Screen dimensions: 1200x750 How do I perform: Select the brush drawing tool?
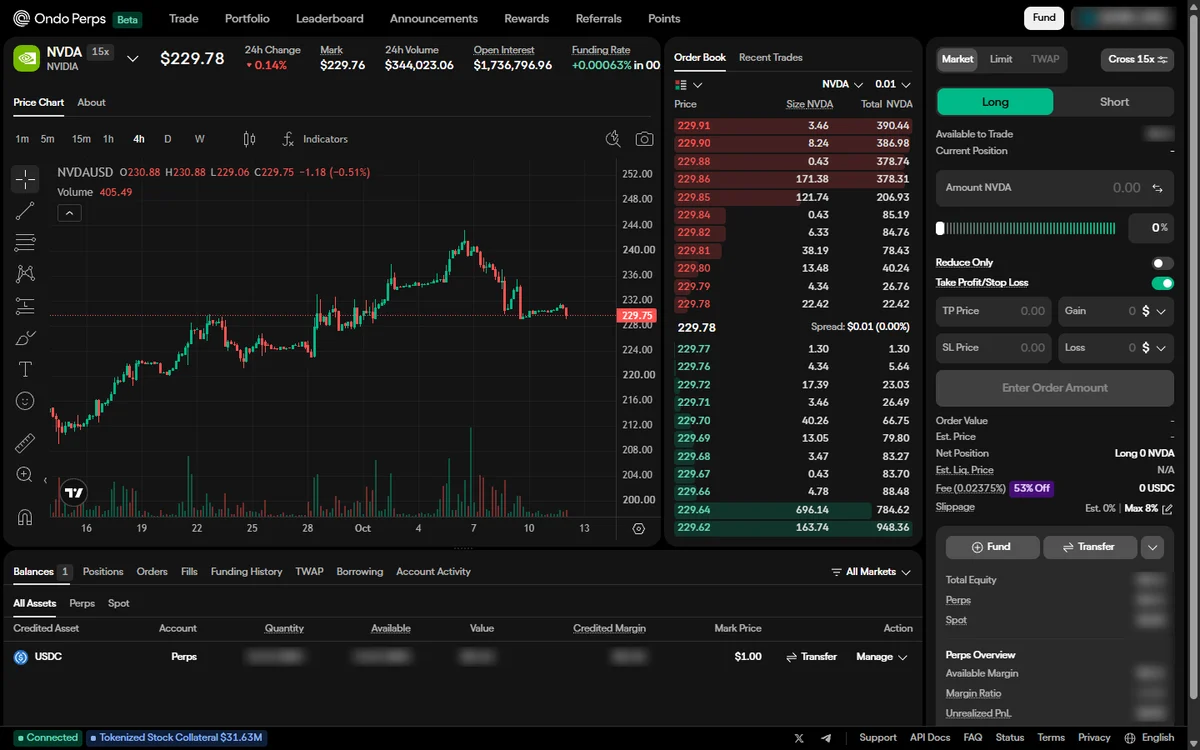pos(25,338)
